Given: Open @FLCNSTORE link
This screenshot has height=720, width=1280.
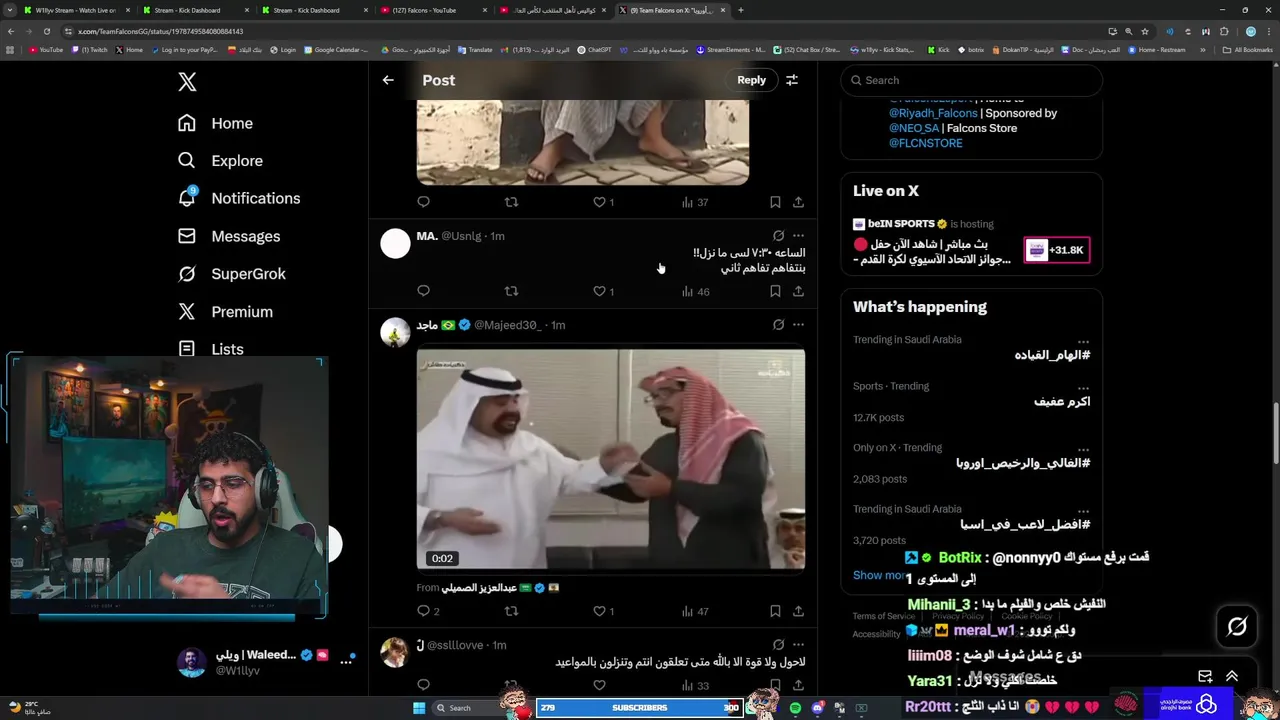Looking at the screenshot, I should click(x=926, y=143).
